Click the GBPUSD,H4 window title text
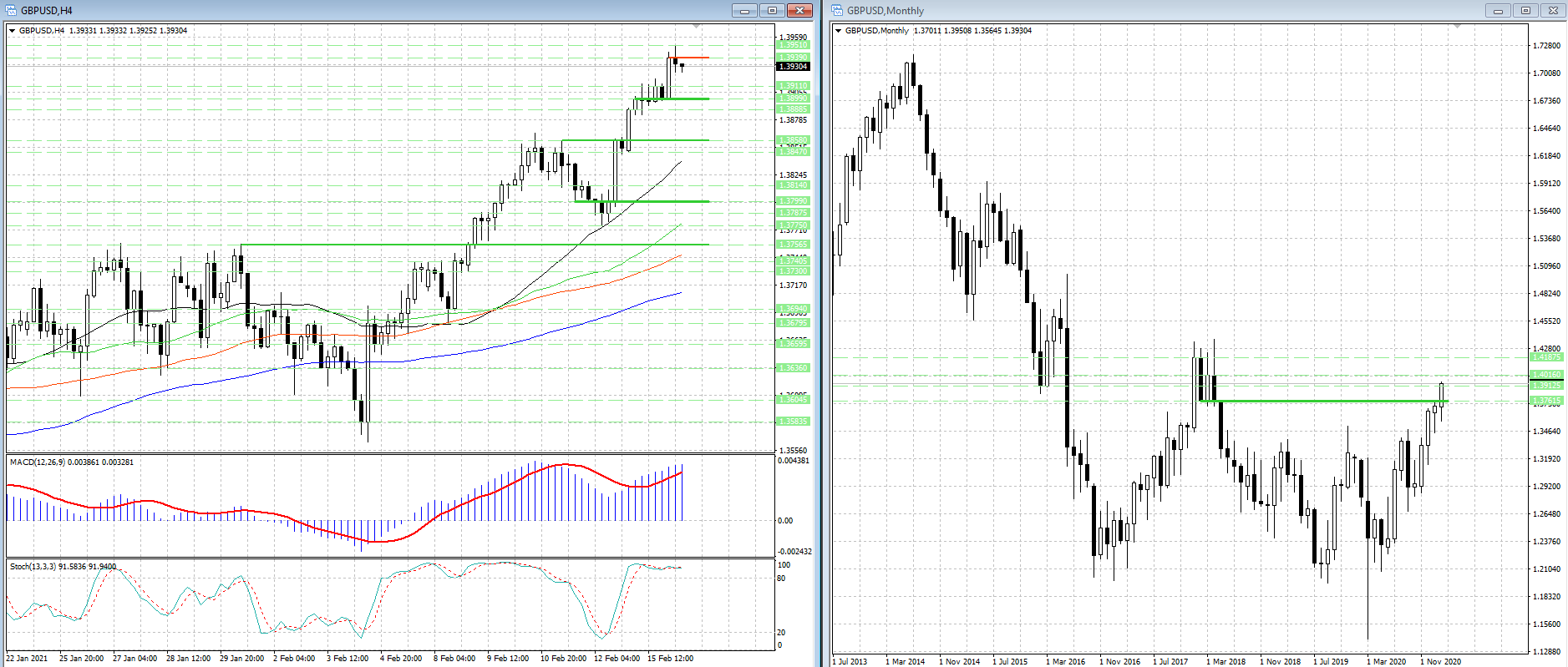Image resolution: width=1568 pixels, height=667 pixels. (47, 11)
